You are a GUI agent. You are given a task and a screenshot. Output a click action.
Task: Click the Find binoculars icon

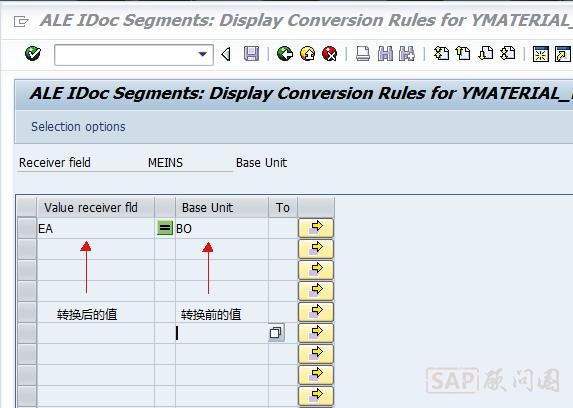click(385, 54)
